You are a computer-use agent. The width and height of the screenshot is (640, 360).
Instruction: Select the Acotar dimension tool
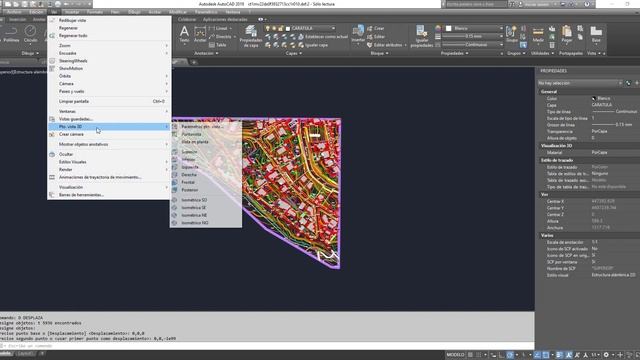click(200, 34)
